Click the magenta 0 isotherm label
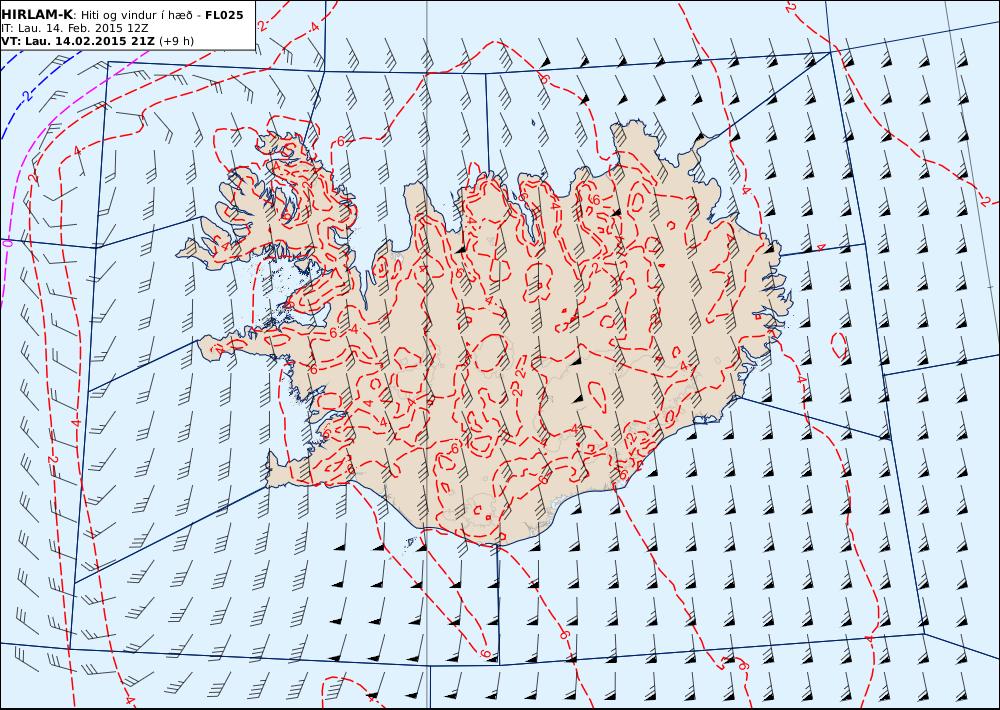 (8, 244)
